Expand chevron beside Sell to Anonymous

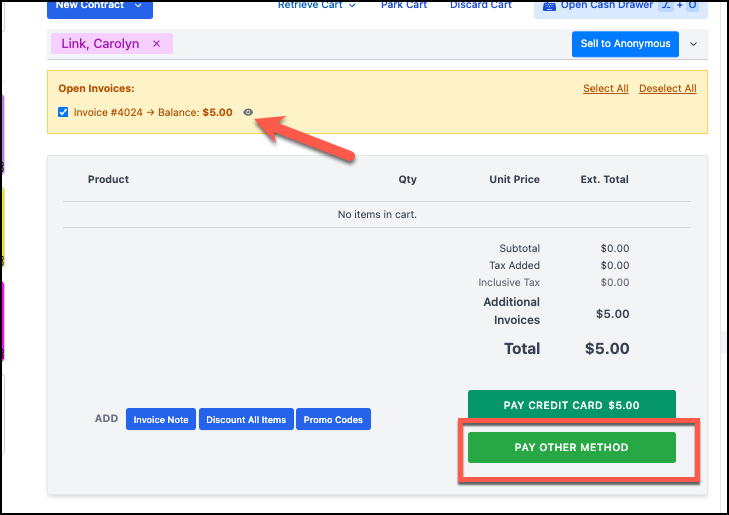click(x=693, y=44)
